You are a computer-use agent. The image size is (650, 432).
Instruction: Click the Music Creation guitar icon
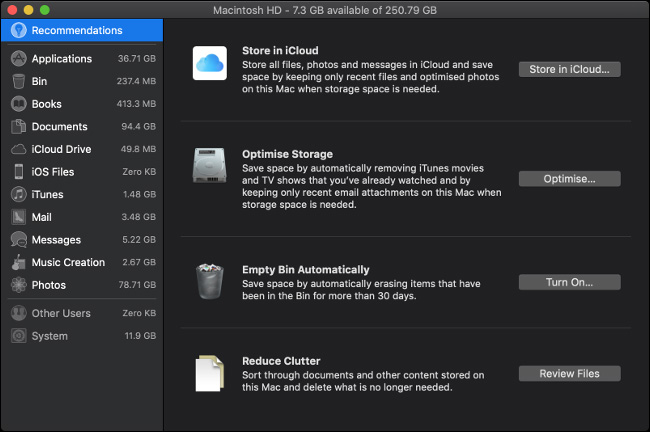[19, 262]
